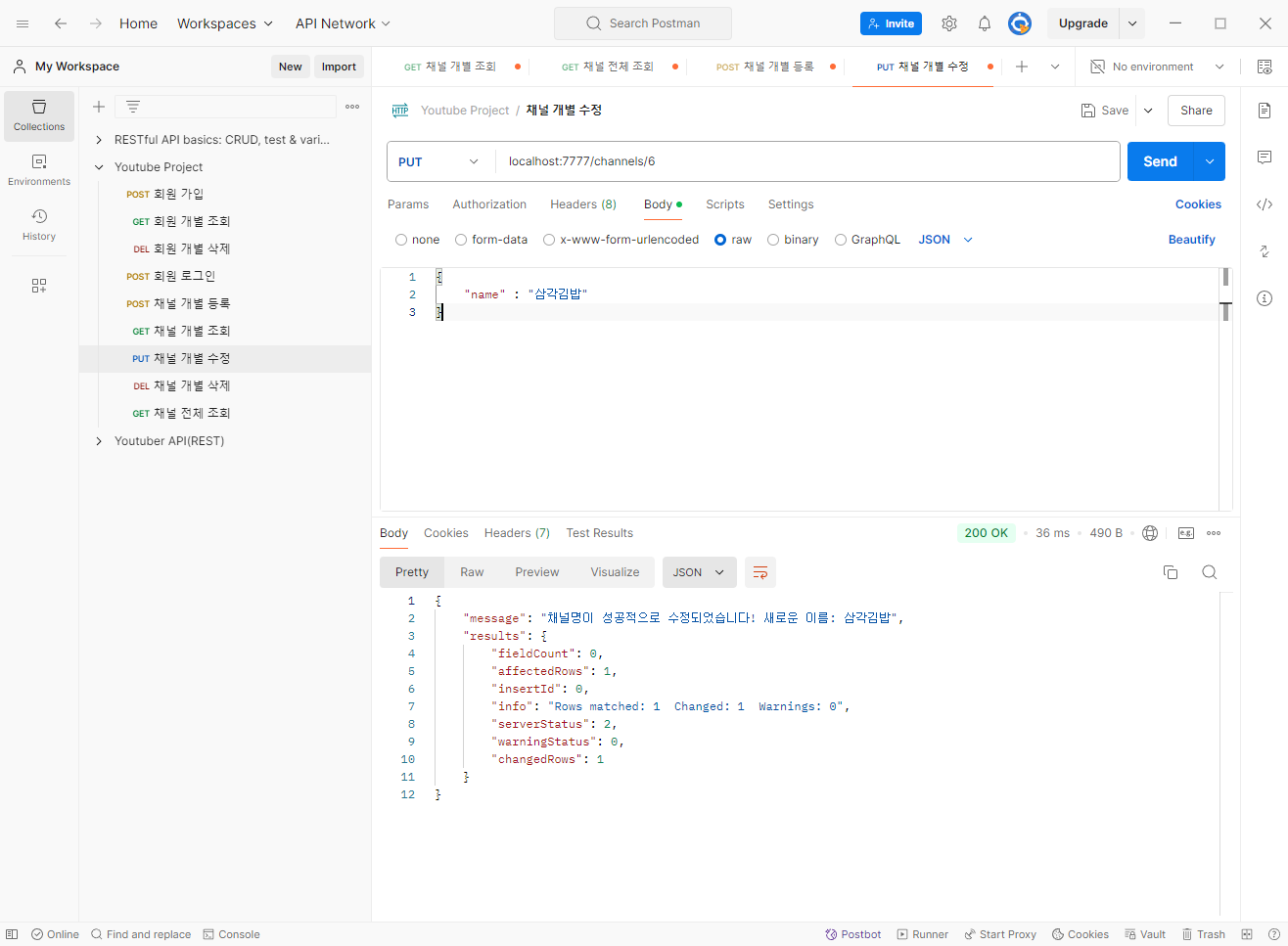Open the comments icon in right sidebar
1288x946 pixels.
click(1265, 158)
